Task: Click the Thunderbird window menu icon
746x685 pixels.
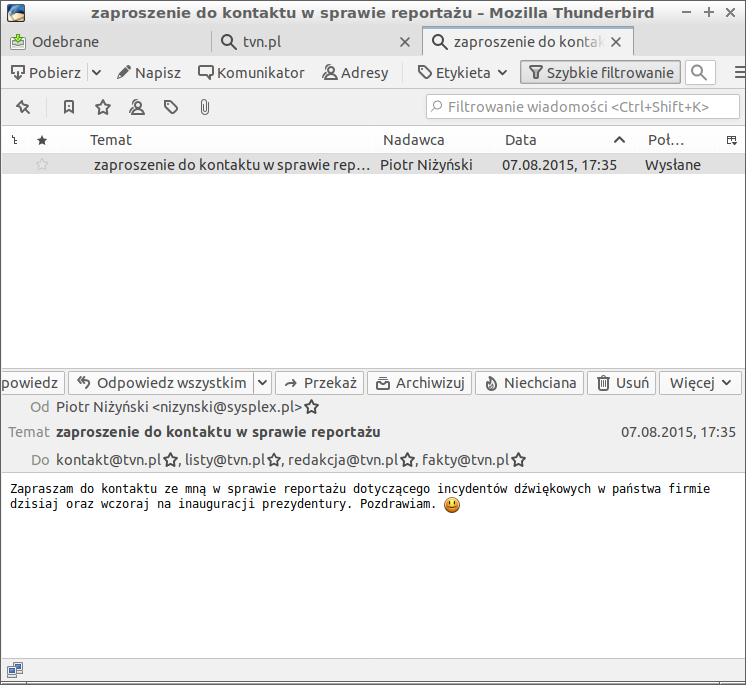Action: click(16, 13)
